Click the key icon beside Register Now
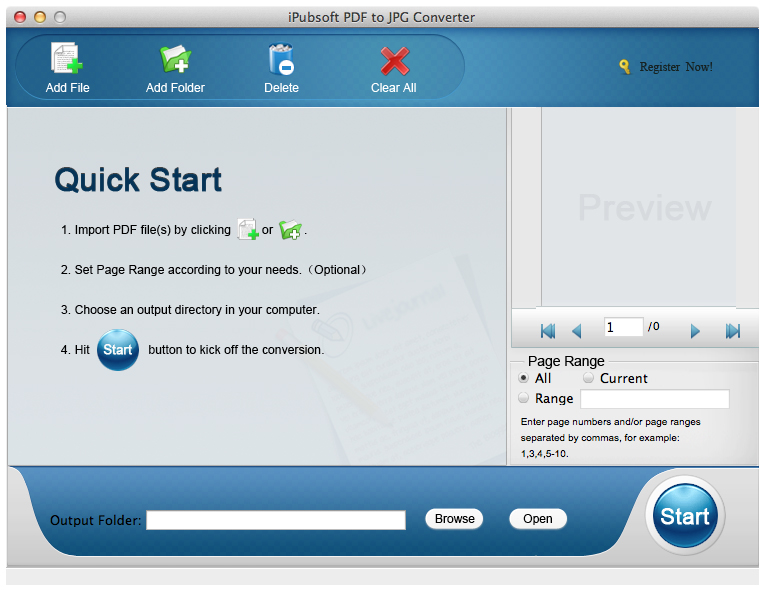Image resolution: width=768 pixels, height=590 pixels. [x=624, y=67]
